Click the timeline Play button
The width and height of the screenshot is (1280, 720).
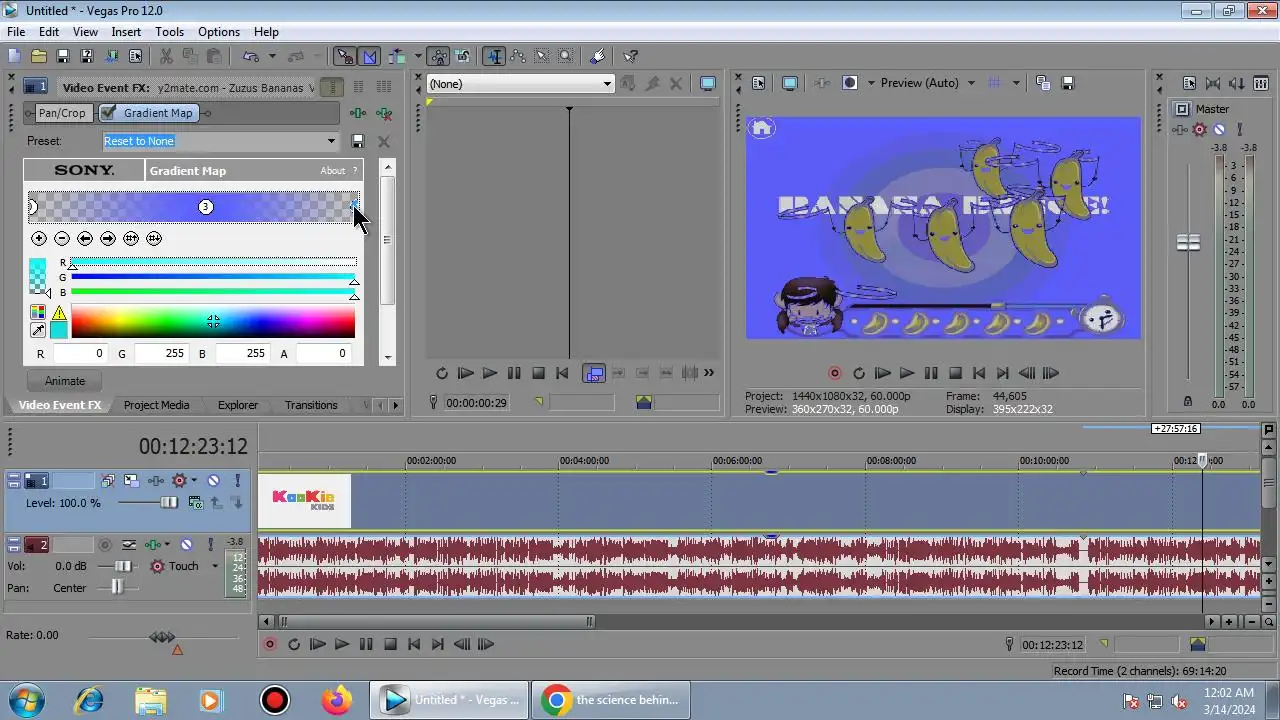pos(342,645)
